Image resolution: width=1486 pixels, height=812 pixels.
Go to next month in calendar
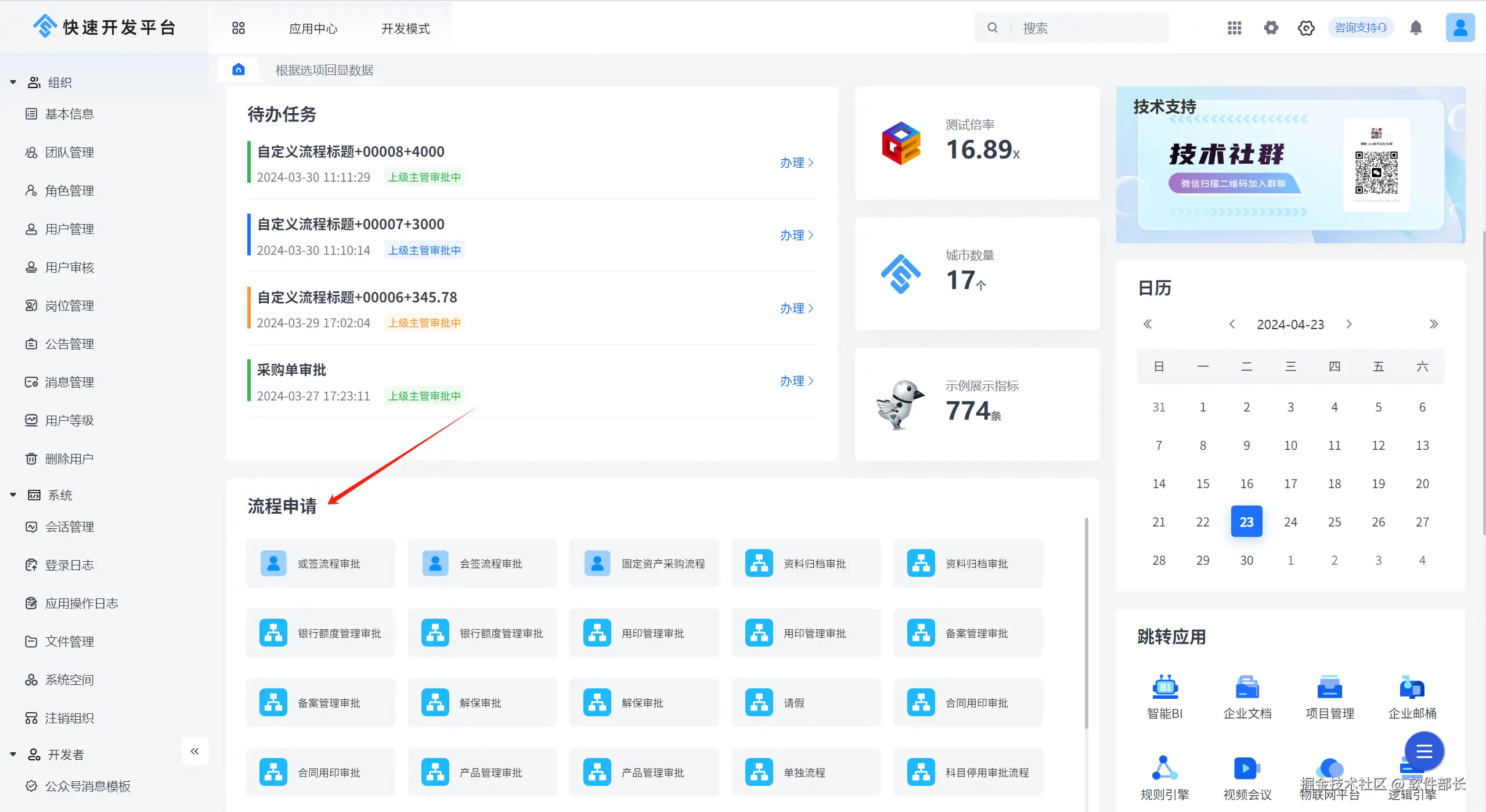tap(1349, 324)
